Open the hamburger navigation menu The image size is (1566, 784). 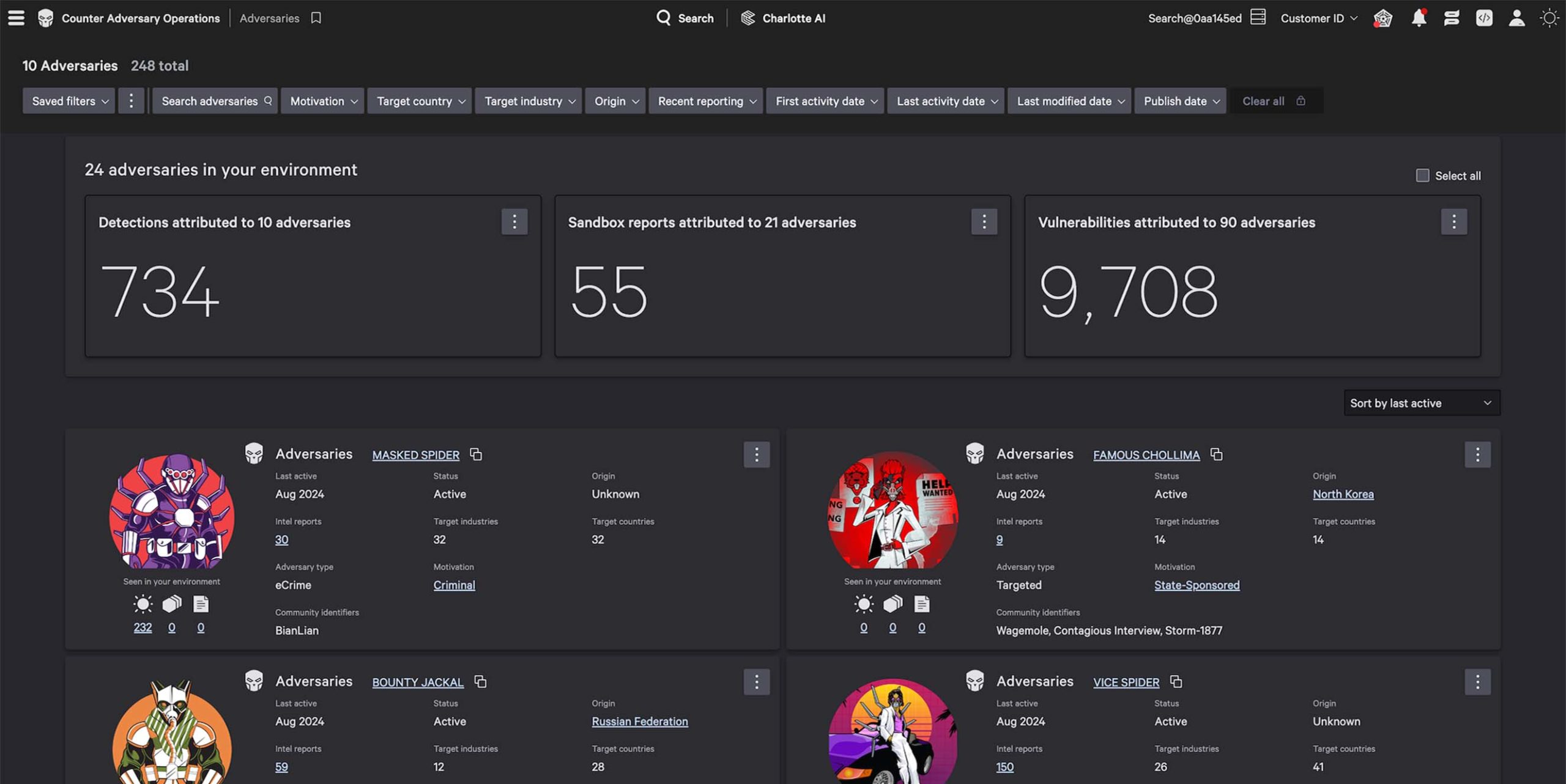click(17, 18)
